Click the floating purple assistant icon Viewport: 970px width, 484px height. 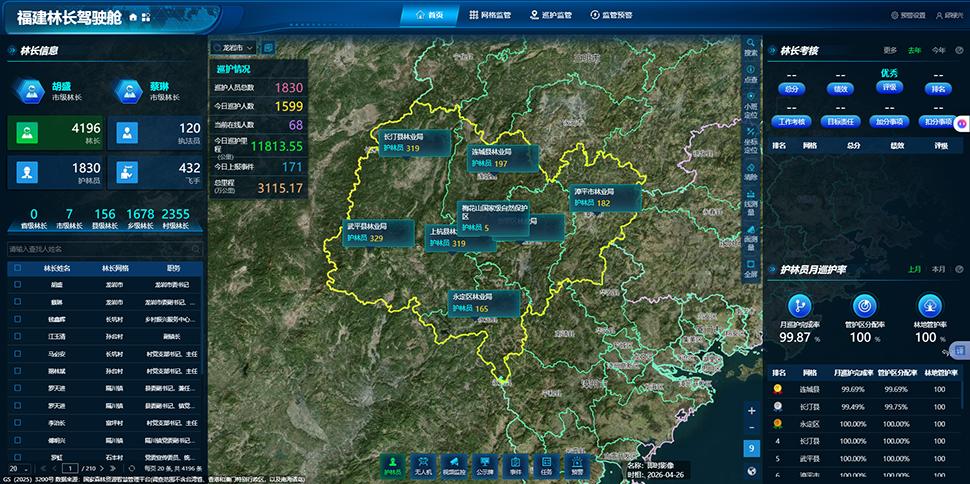tap(962, 123)
